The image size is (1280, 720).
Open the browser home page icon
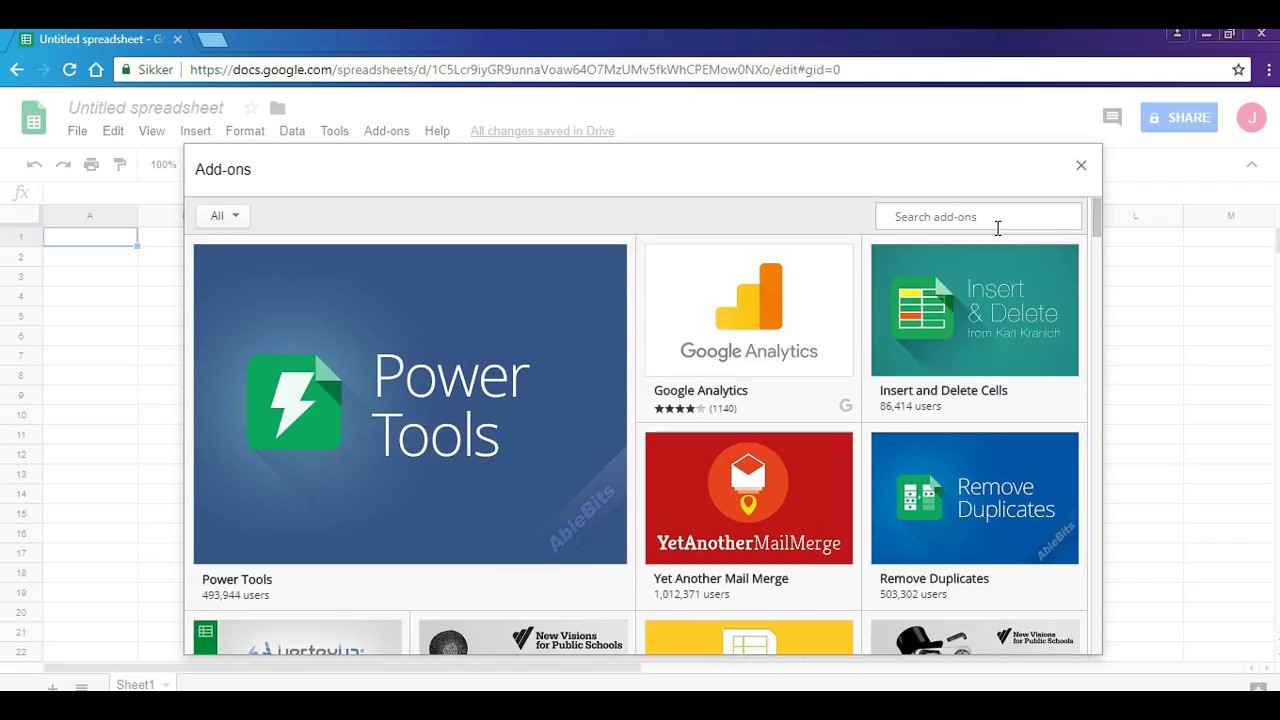pyautogui.click(x=96, y=70)
